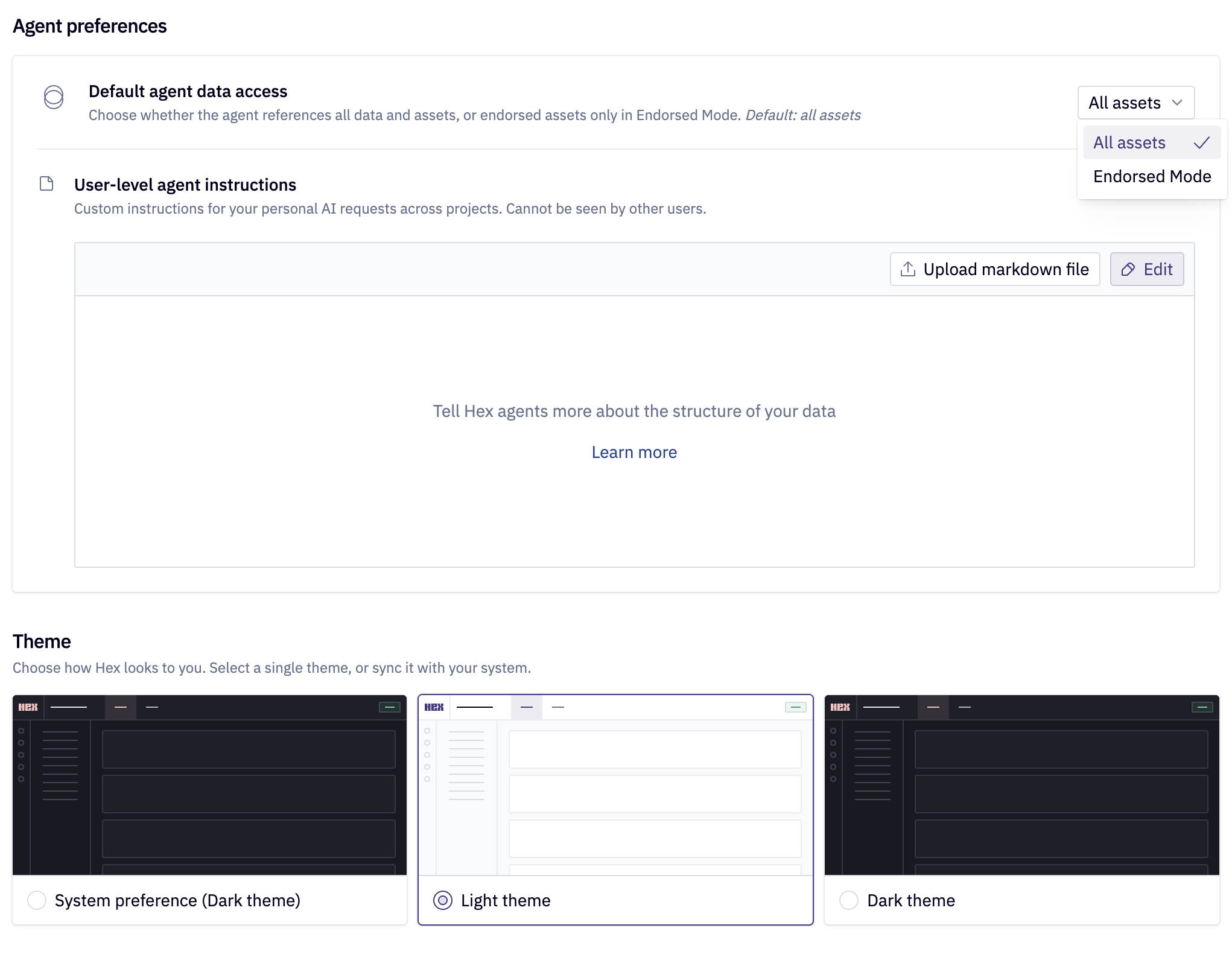Select the Light theme radio button

point(443,900)
